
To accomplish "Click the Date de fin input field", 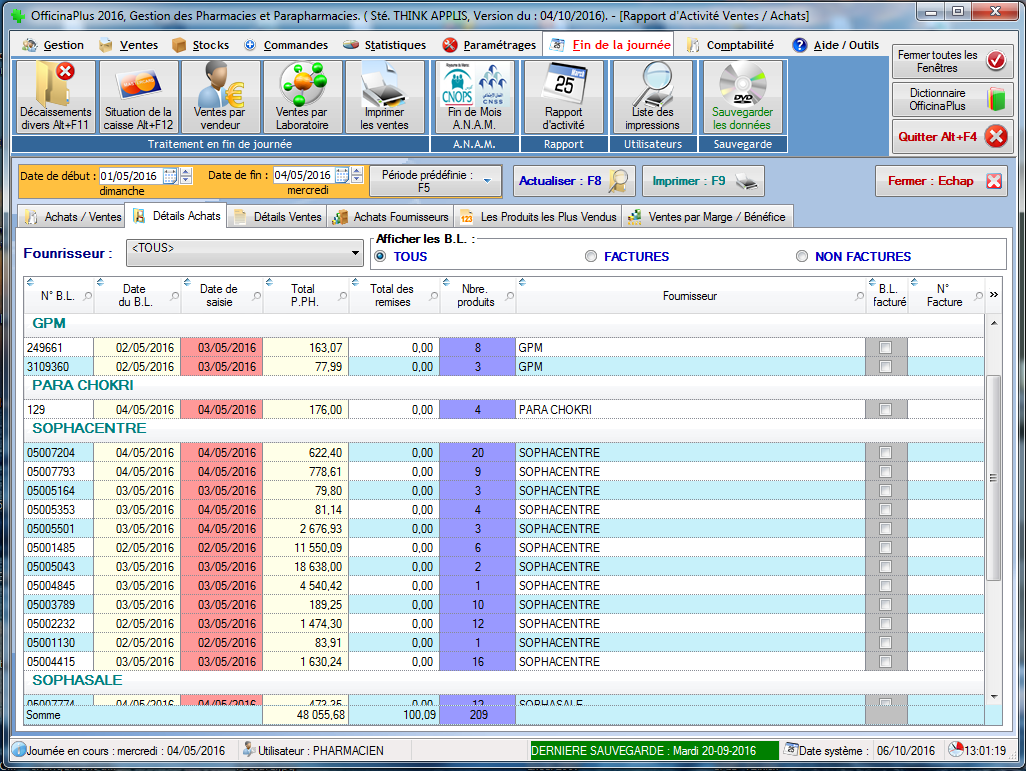I will [x=302, y=176].
